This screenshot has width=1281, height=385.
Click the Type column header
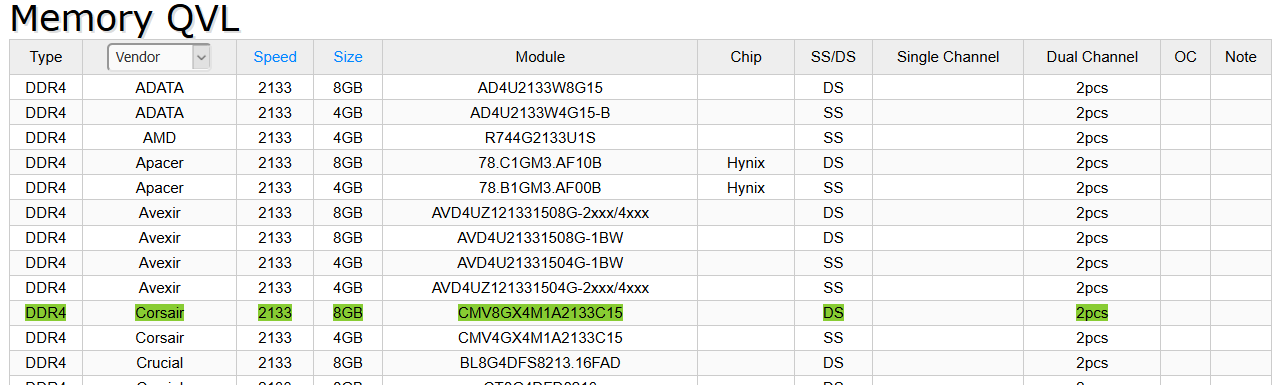[46, 57]
